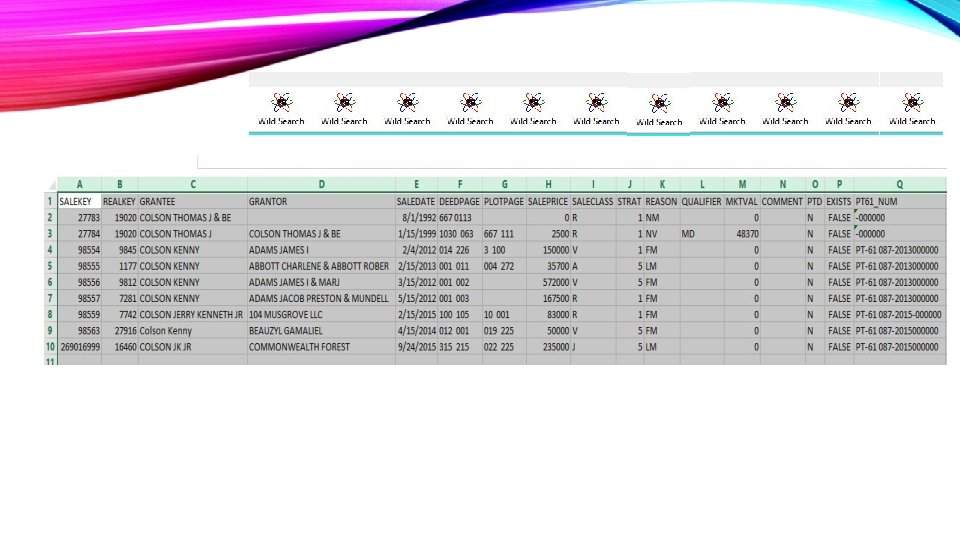Viewport: 960px width, 540px height.
Task: Select the deed page 315 215 cell
Action: [x=460, y=347]
